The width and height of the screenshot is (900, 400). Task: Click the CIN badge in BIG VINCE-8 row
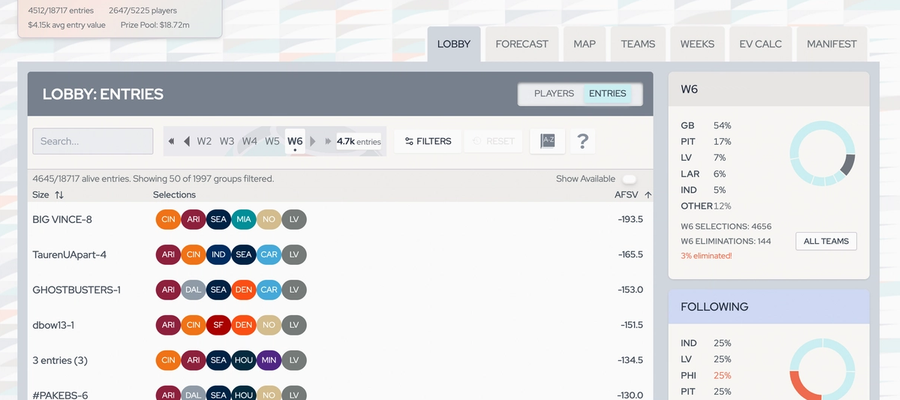pyautogui.click(x=168, y=219)
